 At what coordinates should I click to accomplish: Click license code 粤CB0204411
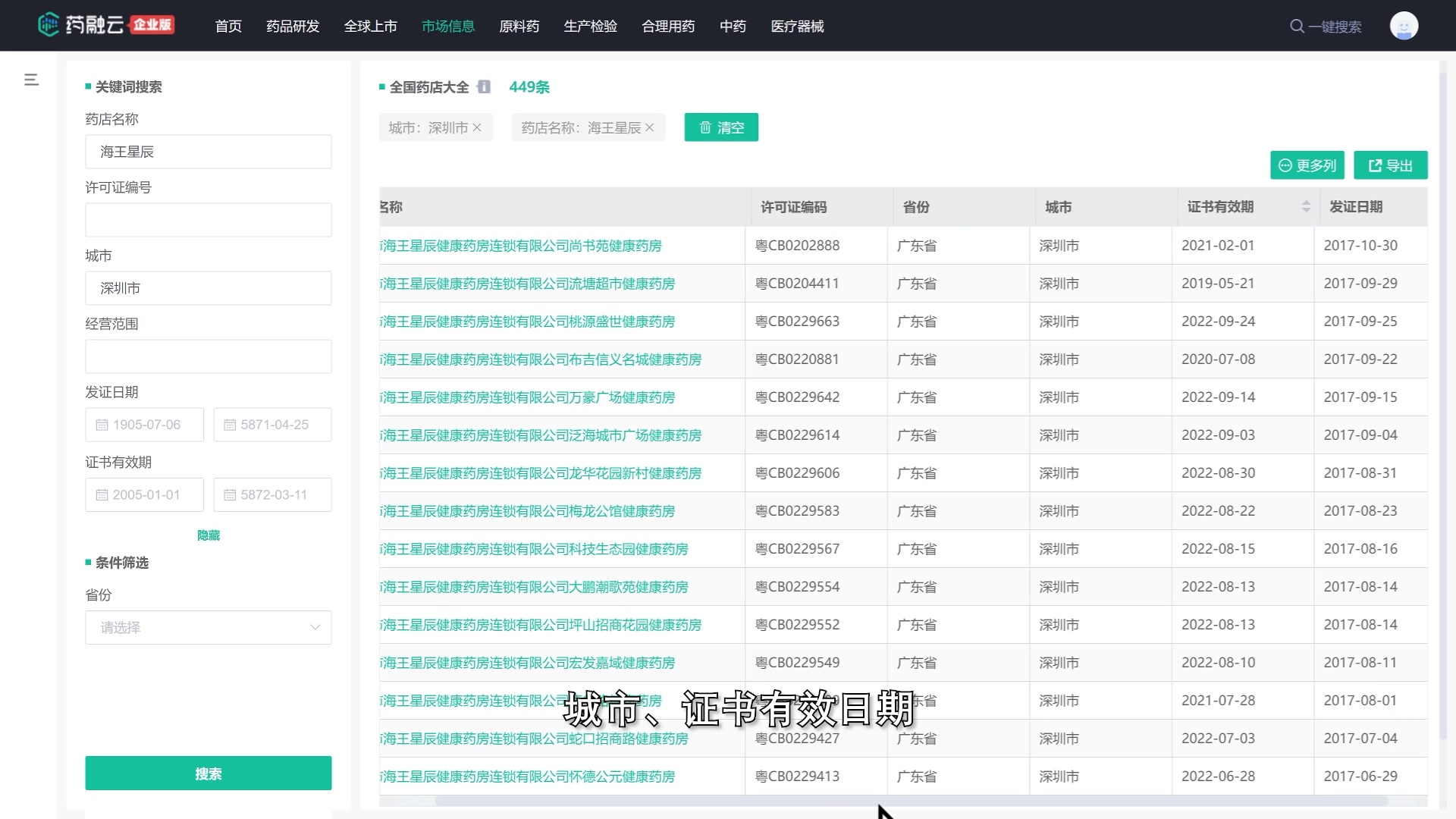point(797,284)
